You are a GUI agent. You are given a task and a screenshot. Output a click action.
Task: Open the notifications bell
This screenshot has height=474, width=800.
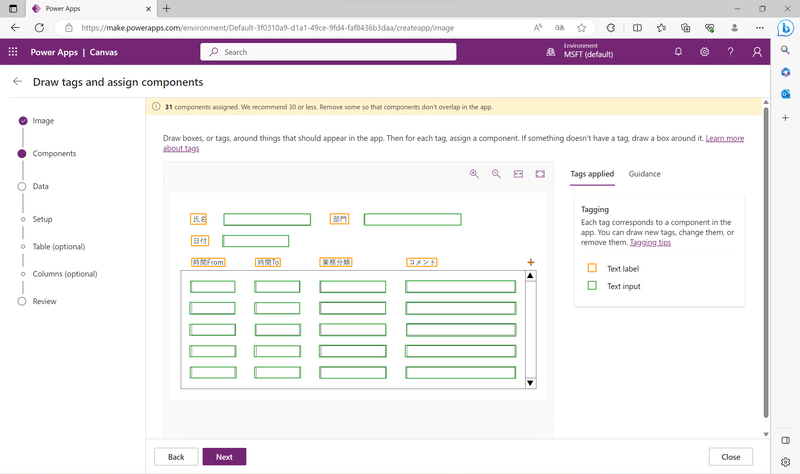click(678, 52)
